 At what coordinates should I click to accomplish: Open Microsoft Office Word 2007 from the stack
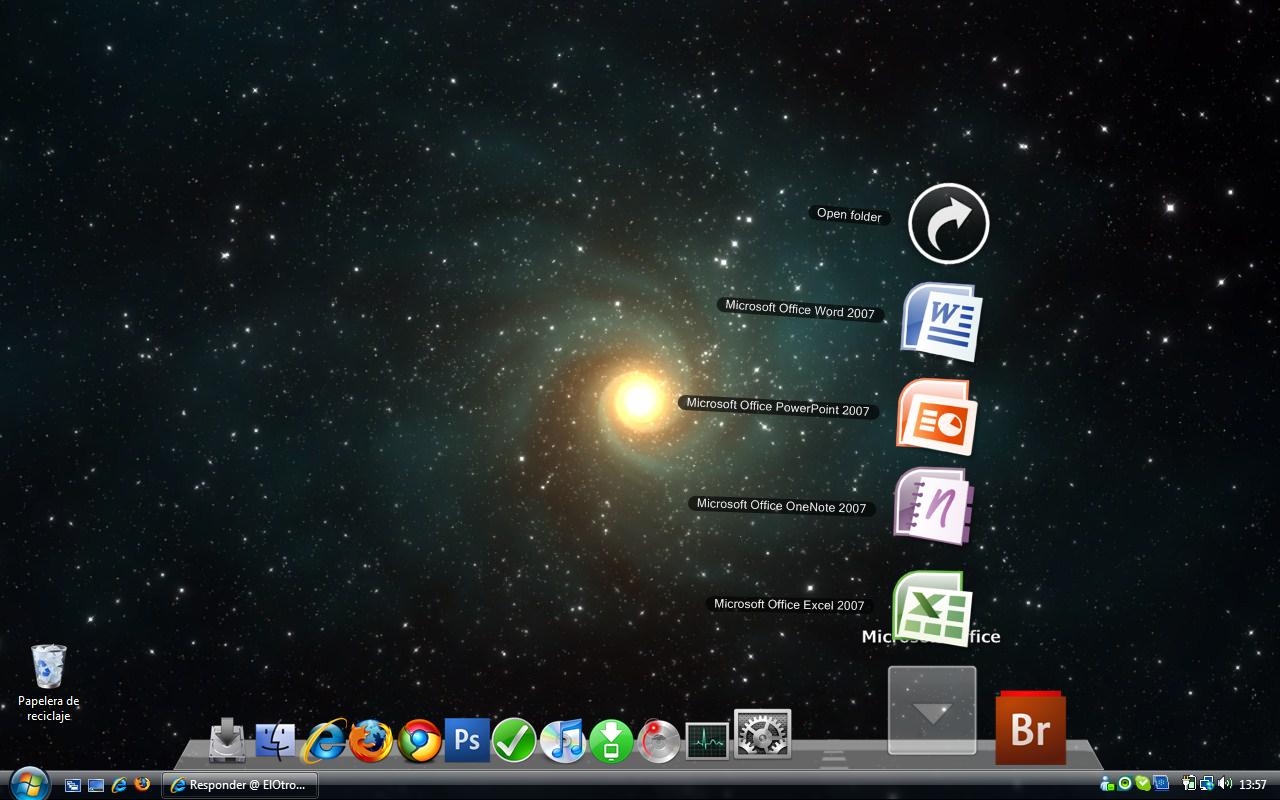tap(940, 321)
